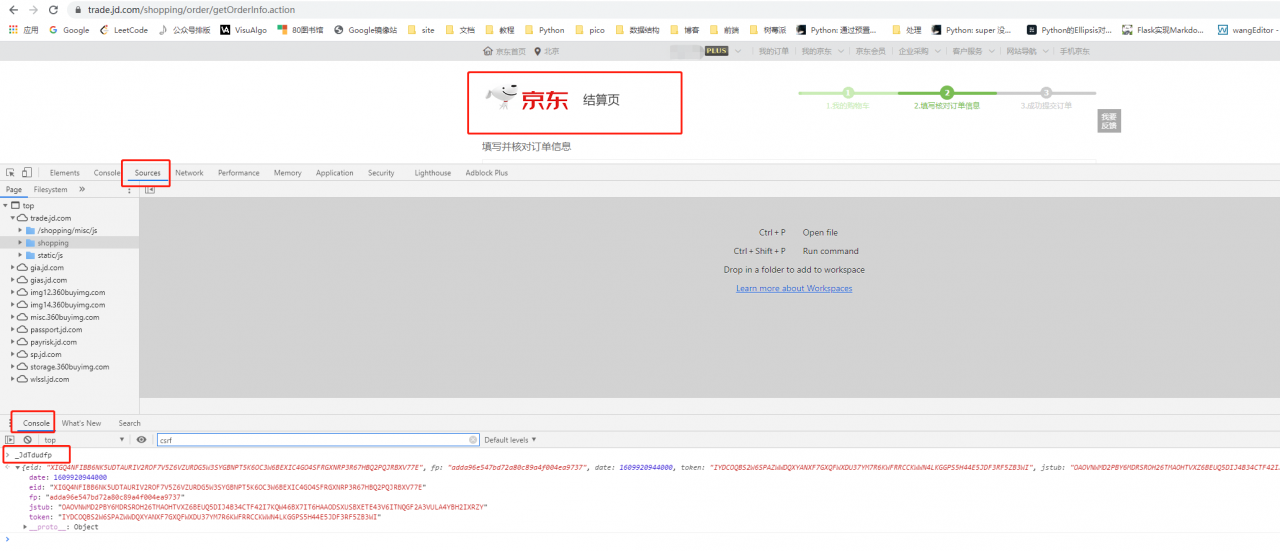Expand the gia.jd.com domain

click(13, 267)
